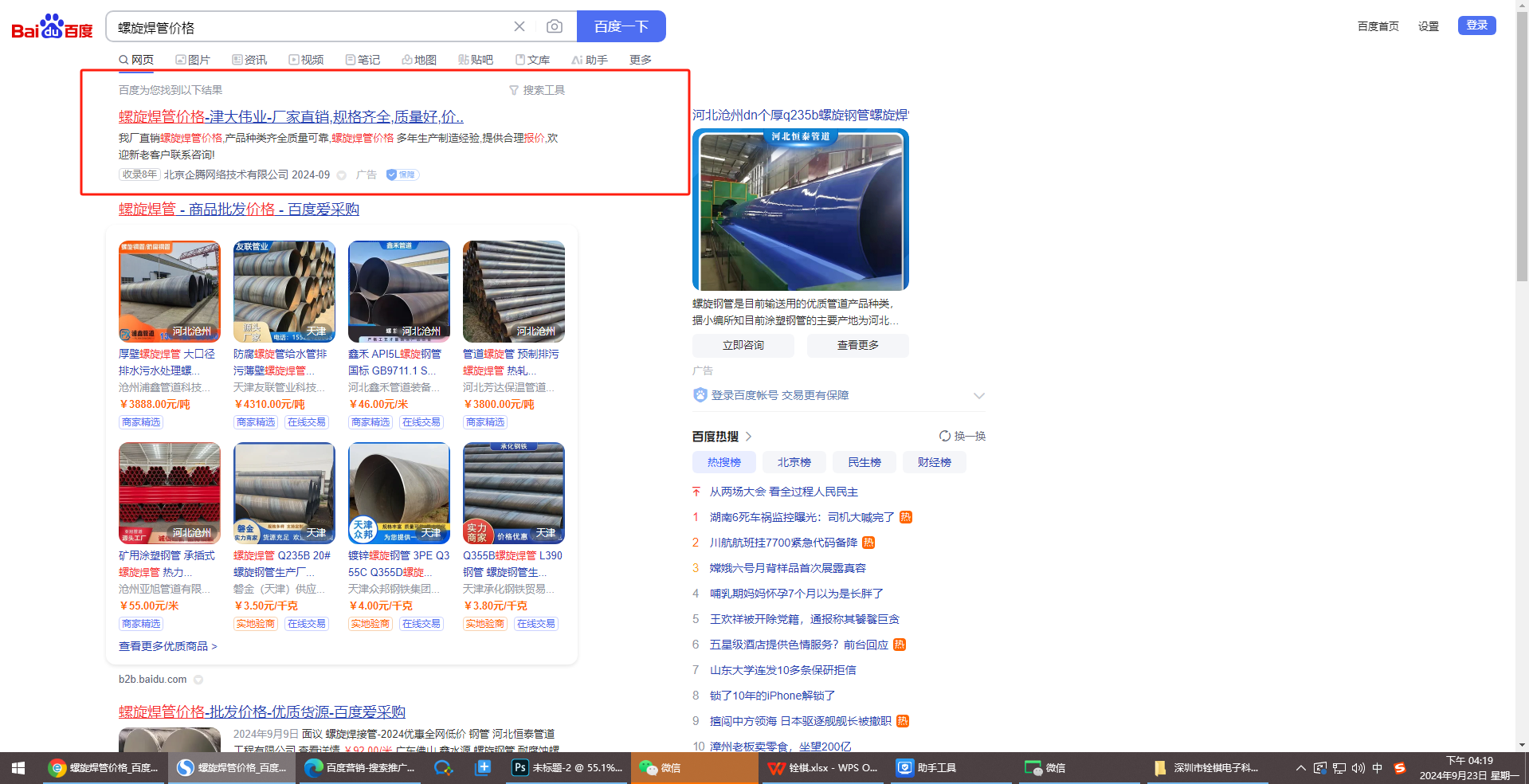
Task: Open the 视频 tab
Action: pyautogui.click(x=306, y=60)
